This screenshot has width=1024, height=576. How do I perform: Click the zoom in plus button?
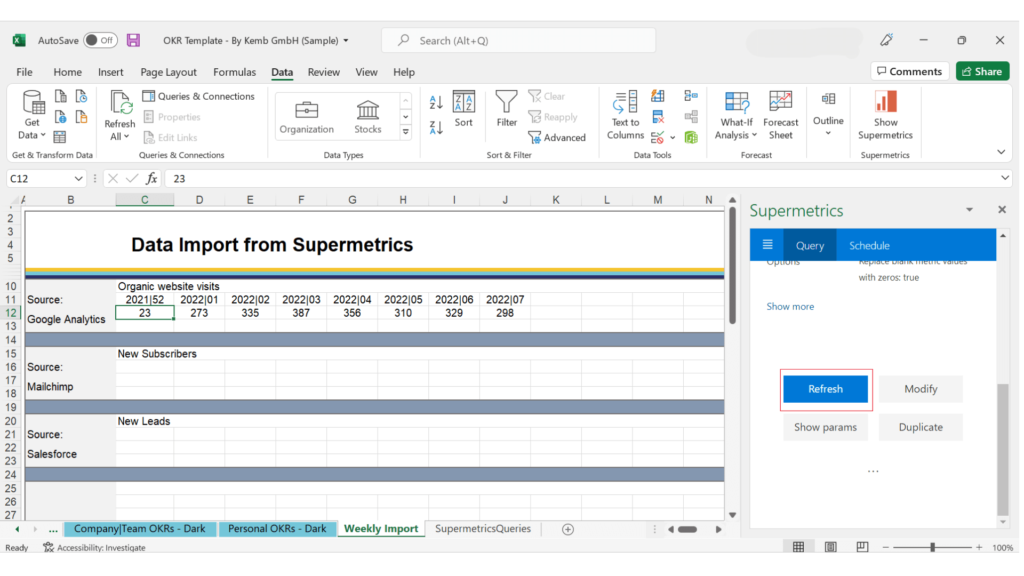979,547
